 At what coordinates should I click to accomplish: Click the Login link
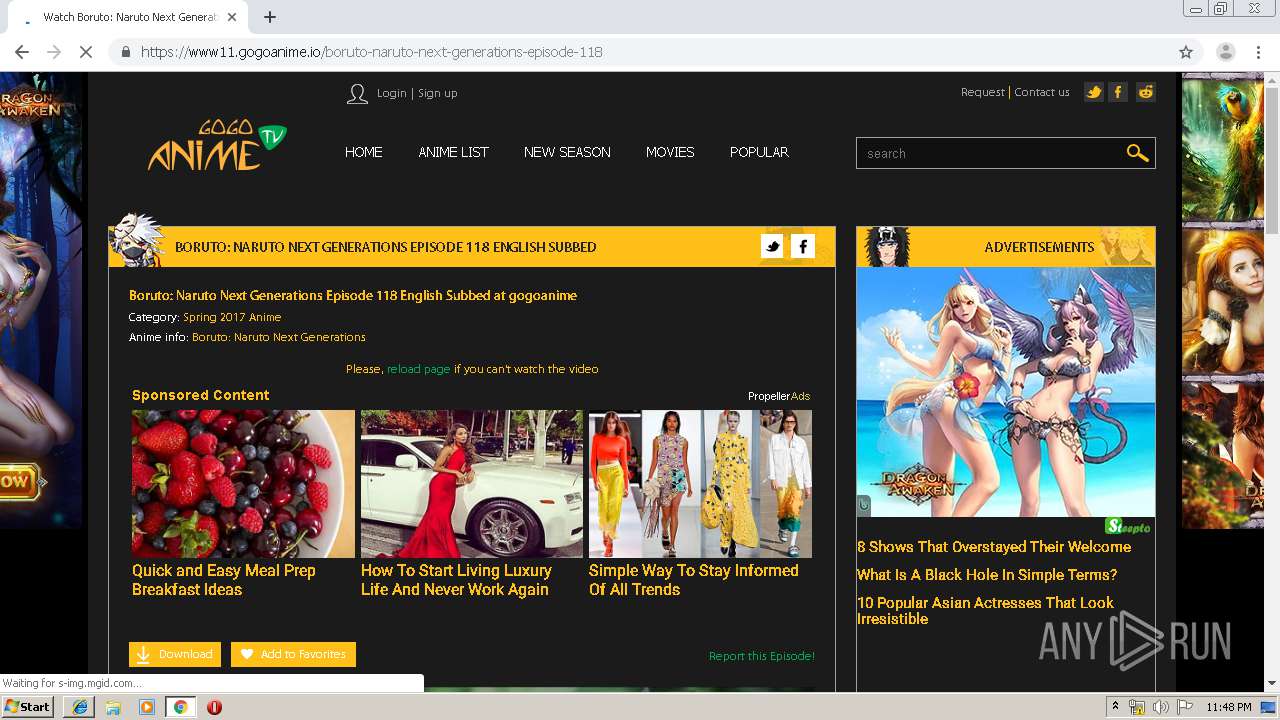tap(391, 93)
